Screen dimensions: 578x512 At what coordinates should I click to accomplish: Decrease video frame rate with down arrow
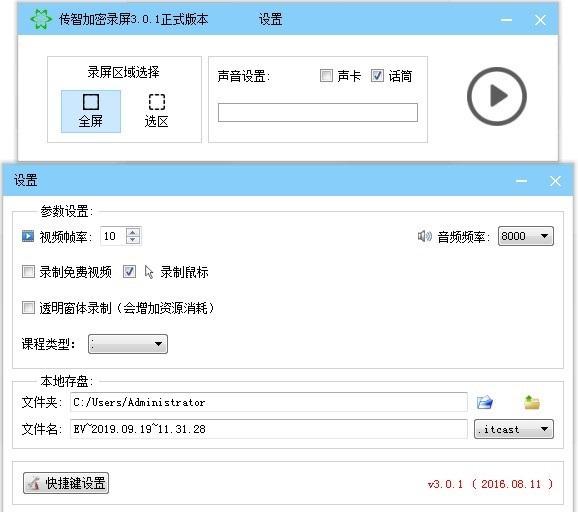pyautogui.click(x=133, y=240)
